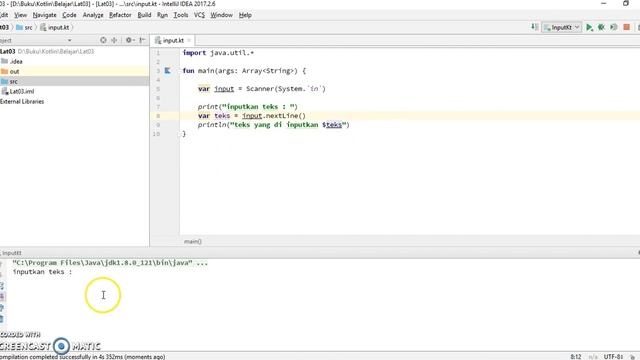Select the .idea folder in project tree
This screenshot has width=640, height=360.
(12, 61)
